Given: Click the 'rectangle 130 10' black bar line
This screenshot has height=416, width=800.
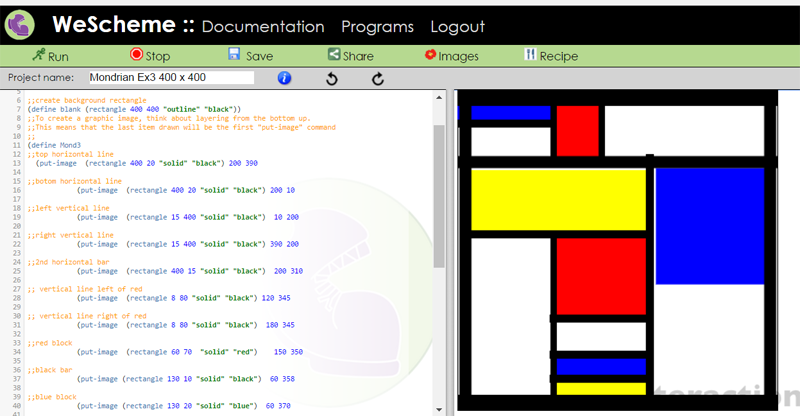Looking at the screenshot, I should (186, 379).
